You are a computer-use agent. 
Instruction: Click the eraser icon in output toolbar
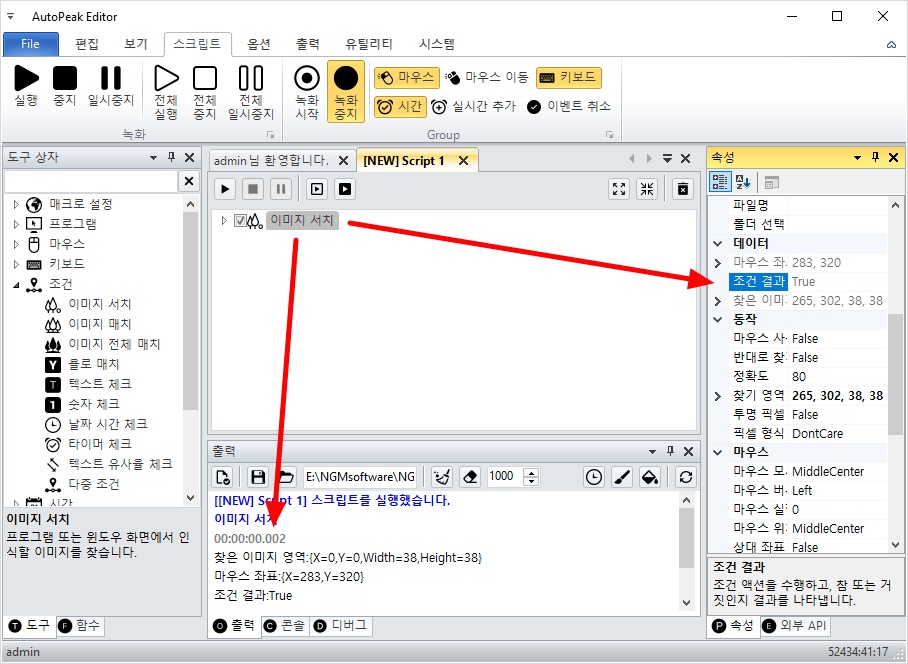pyautogui.click(x=470, y=477)
